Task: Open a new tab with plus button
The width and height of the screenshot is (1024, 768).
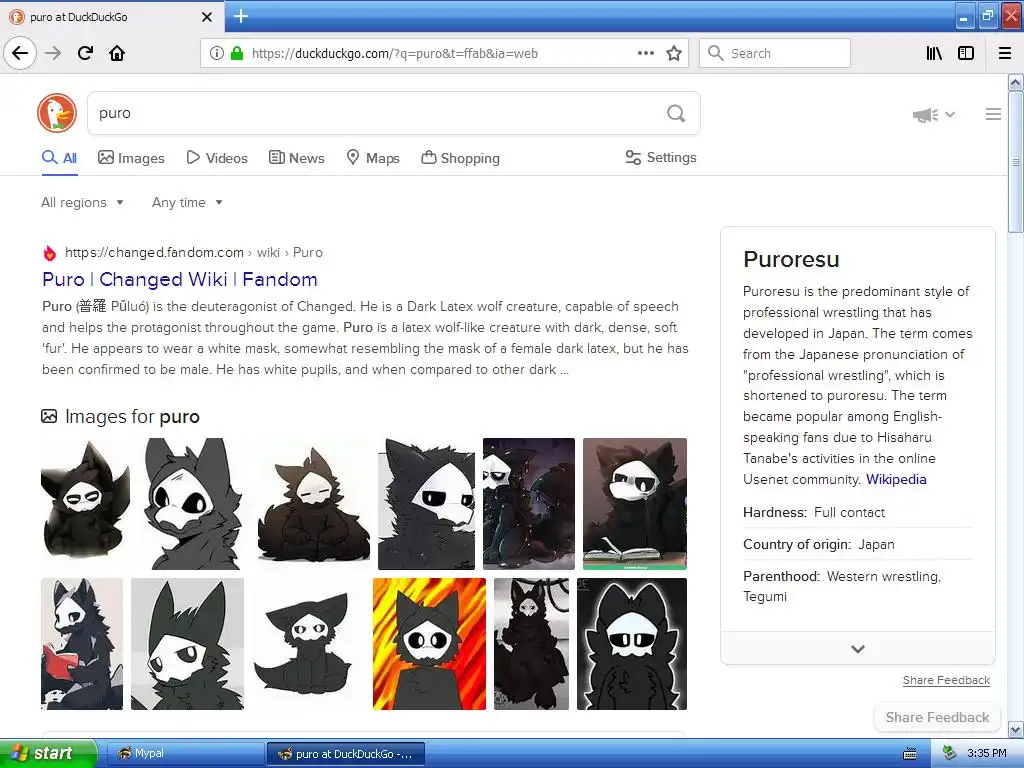Action: point(241,16)
